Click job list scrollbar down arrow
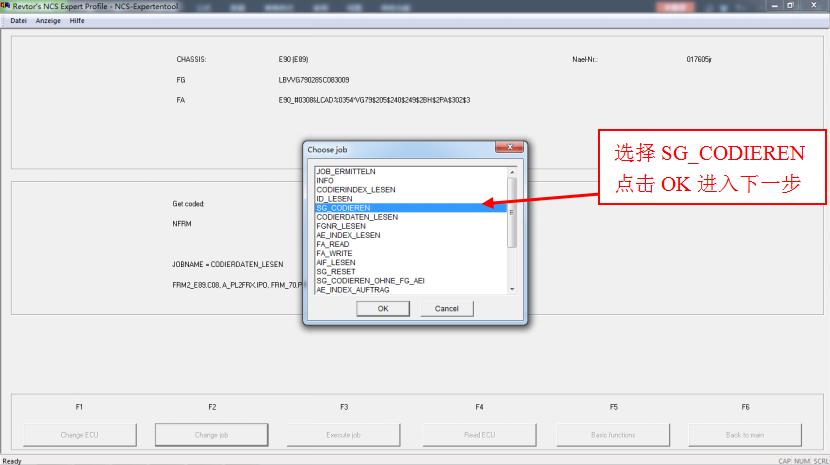 tap(512, 289)
